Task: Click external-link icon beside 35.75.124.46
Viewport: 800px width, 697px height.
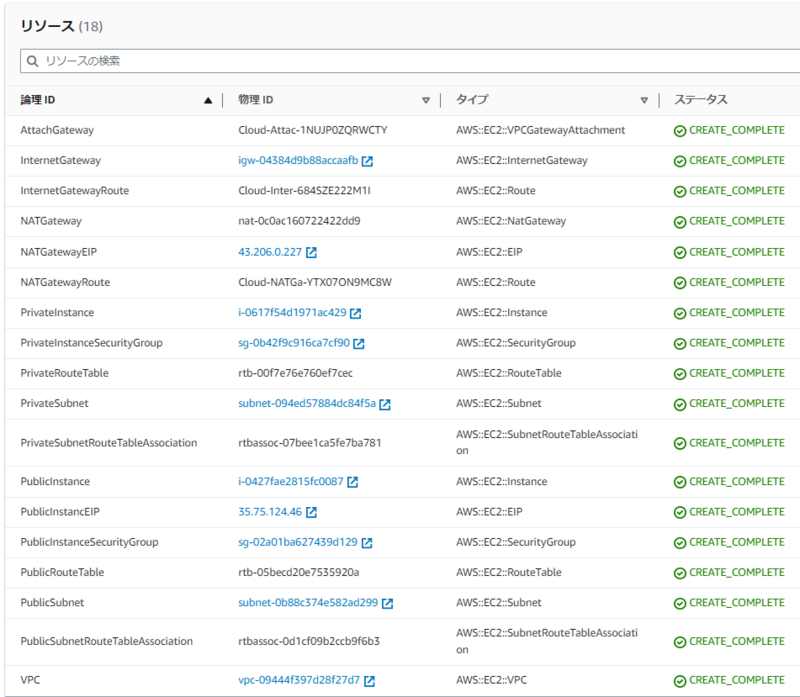Action: pos(311,512)
